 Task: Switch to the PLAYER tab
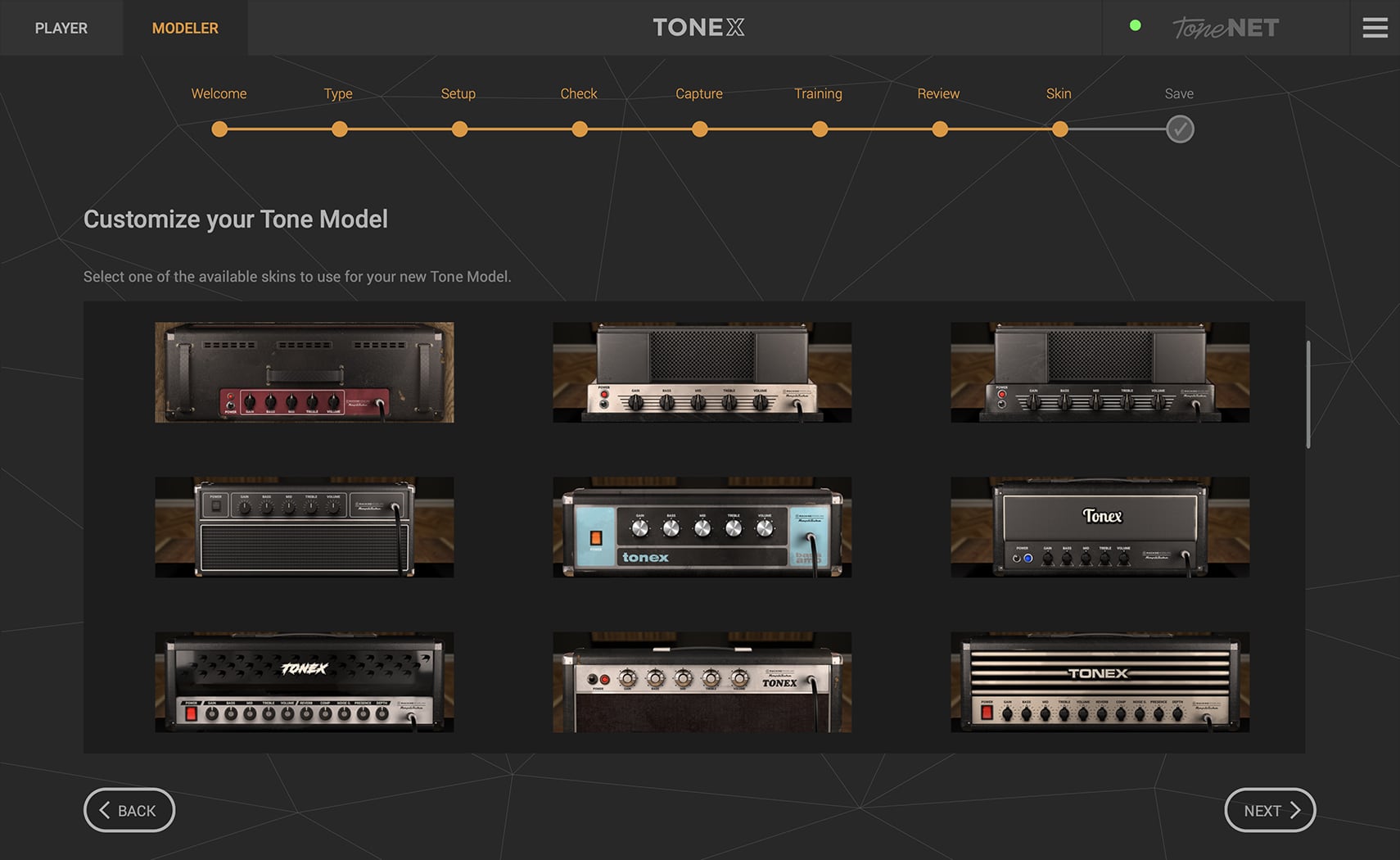[x=61, y=27]
